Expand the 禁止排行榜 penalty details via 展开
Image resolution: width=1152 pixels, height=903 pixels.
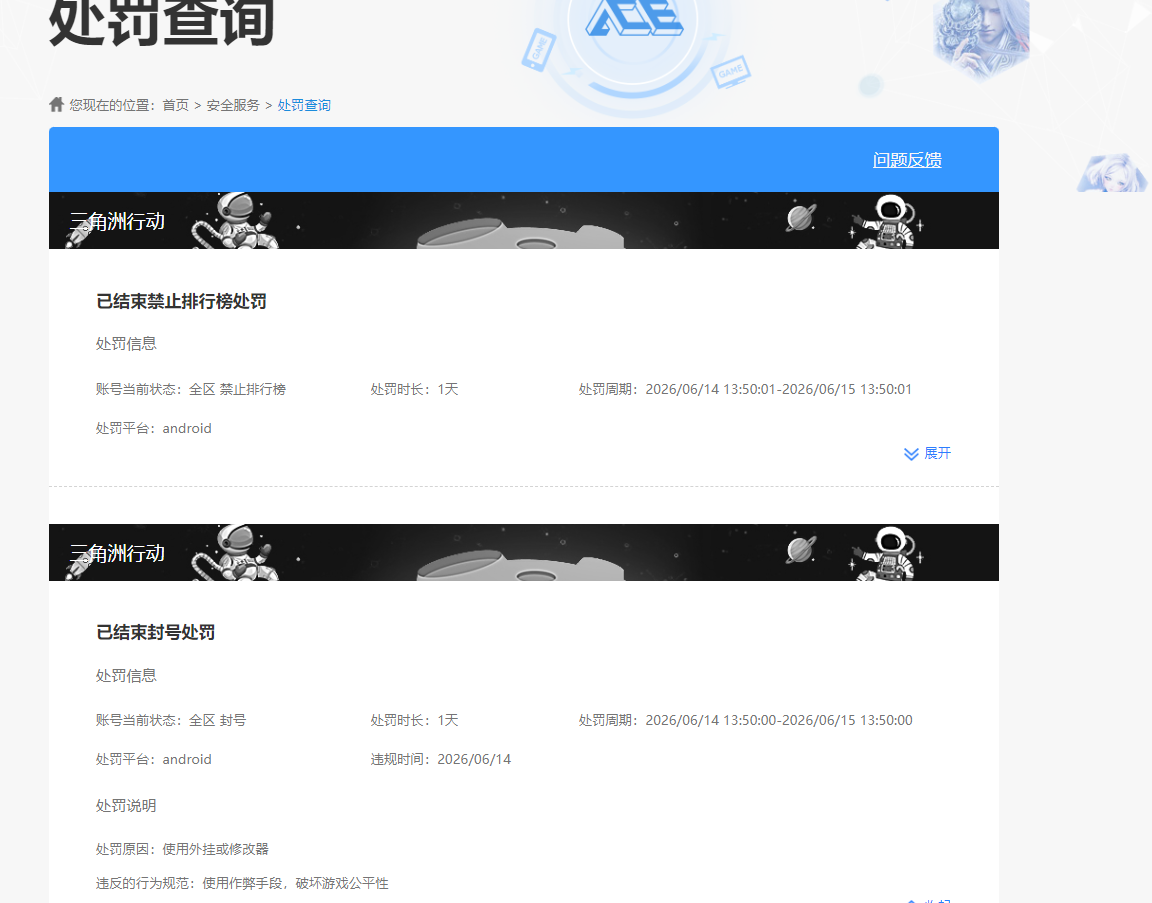(927, 453)
